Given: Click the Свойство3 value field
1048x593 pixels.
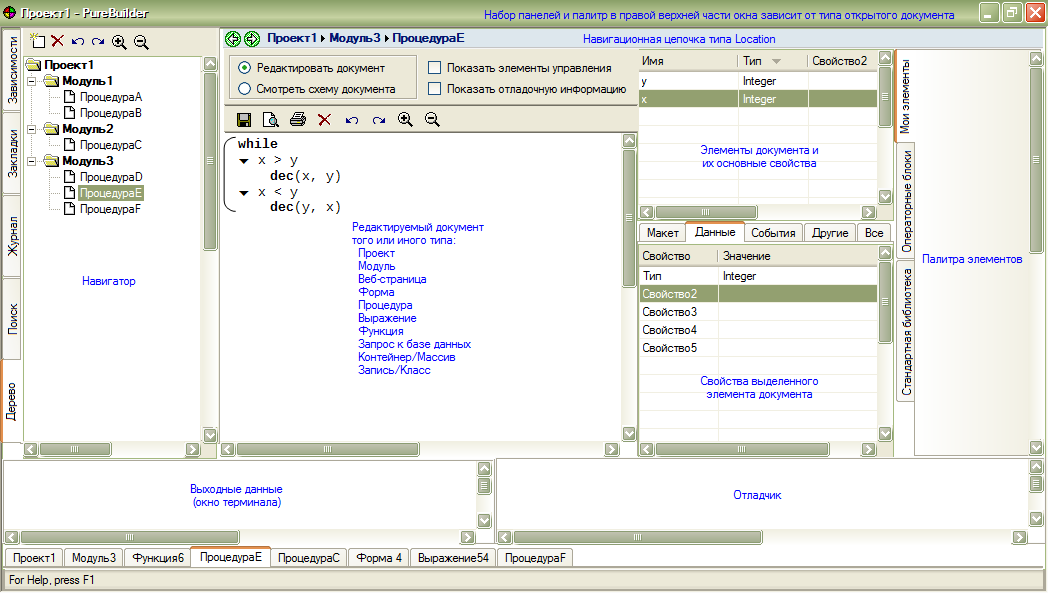Looking at the screenshot, I should tap(796, 312).
